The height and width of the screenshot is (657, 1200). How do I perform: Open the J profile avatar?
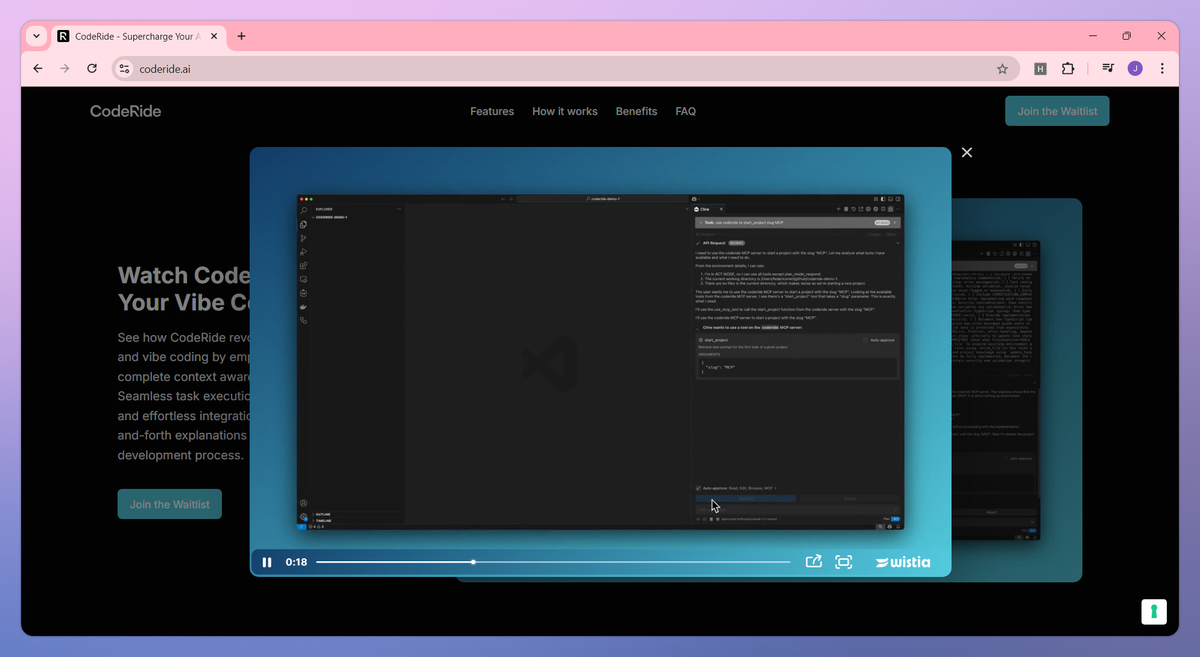click(x=1135, y=69)
